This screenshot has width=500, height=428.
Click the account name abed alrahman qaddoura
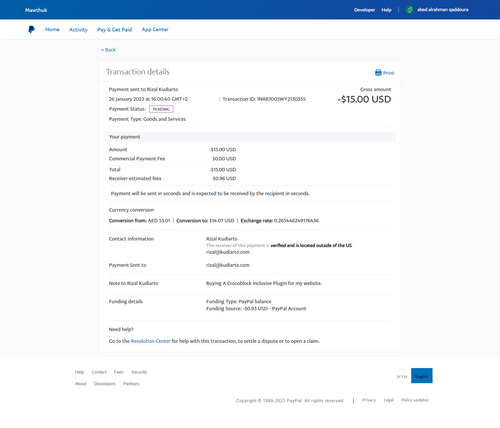pyautogui.click(x=443, y=10)
